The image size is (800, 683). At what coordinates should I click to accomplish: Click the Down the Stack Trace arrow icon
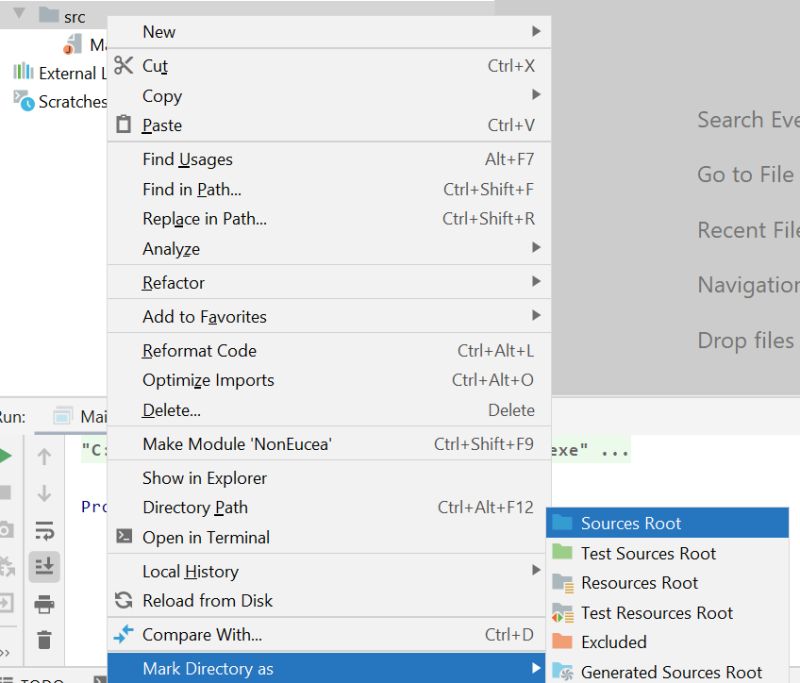pyautogui.click(x=44, y=492)
